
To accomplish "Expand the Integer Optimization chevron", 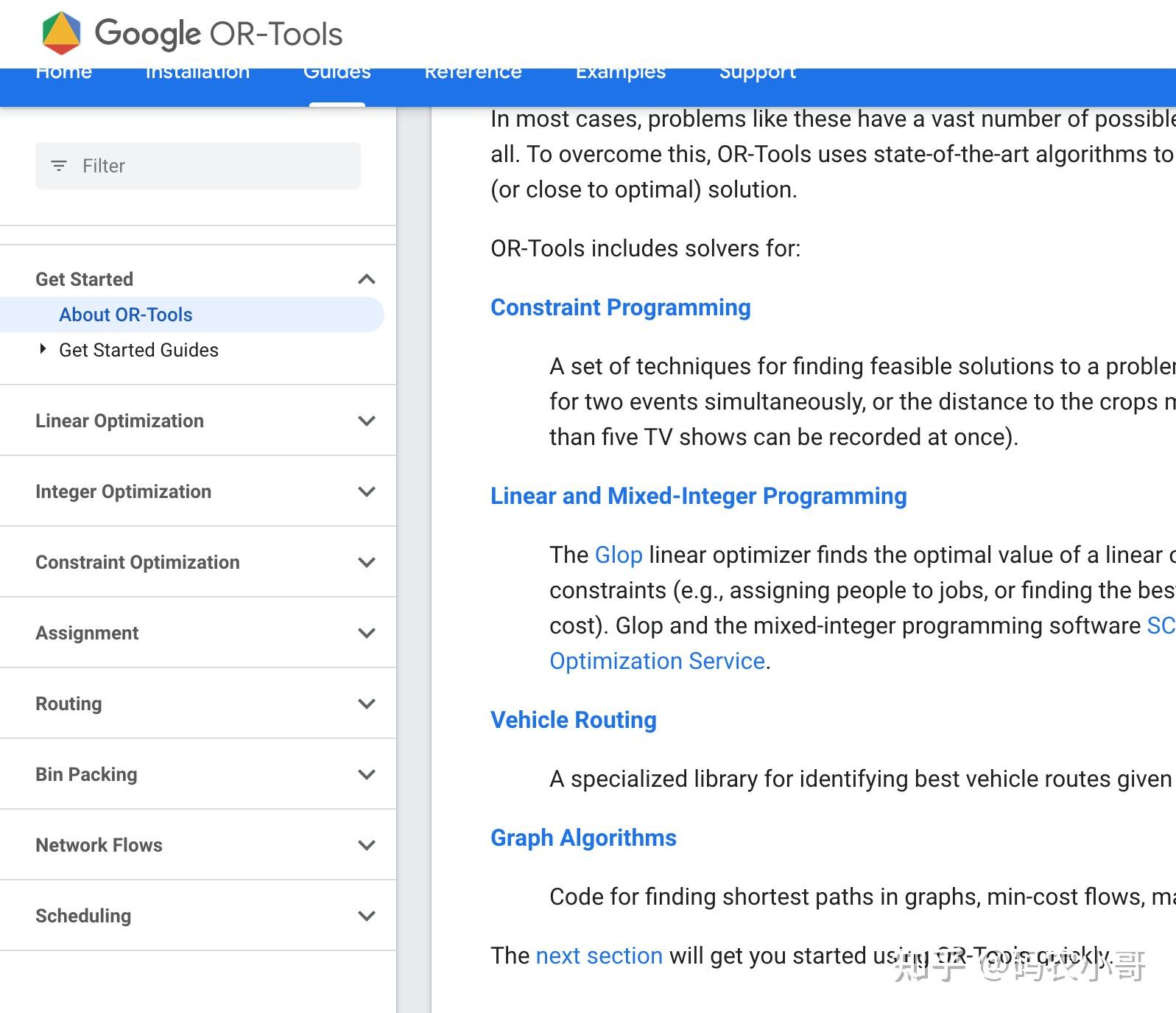I will coord(366,491).
